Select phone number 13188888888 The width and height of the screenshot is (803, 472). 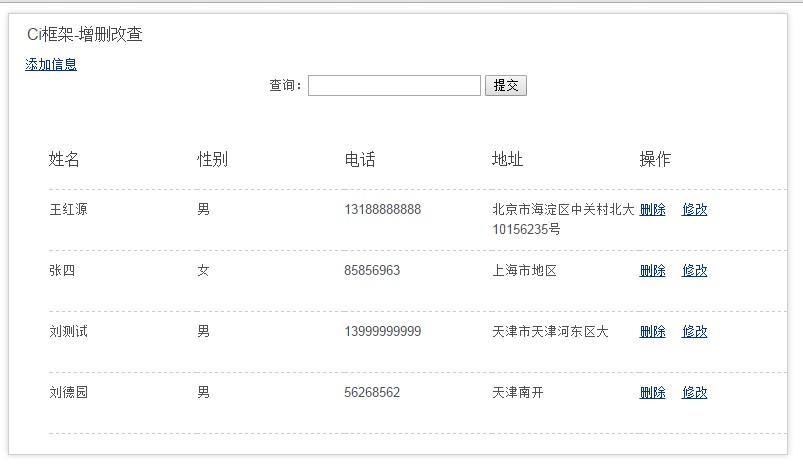click(x=383, y=209)
